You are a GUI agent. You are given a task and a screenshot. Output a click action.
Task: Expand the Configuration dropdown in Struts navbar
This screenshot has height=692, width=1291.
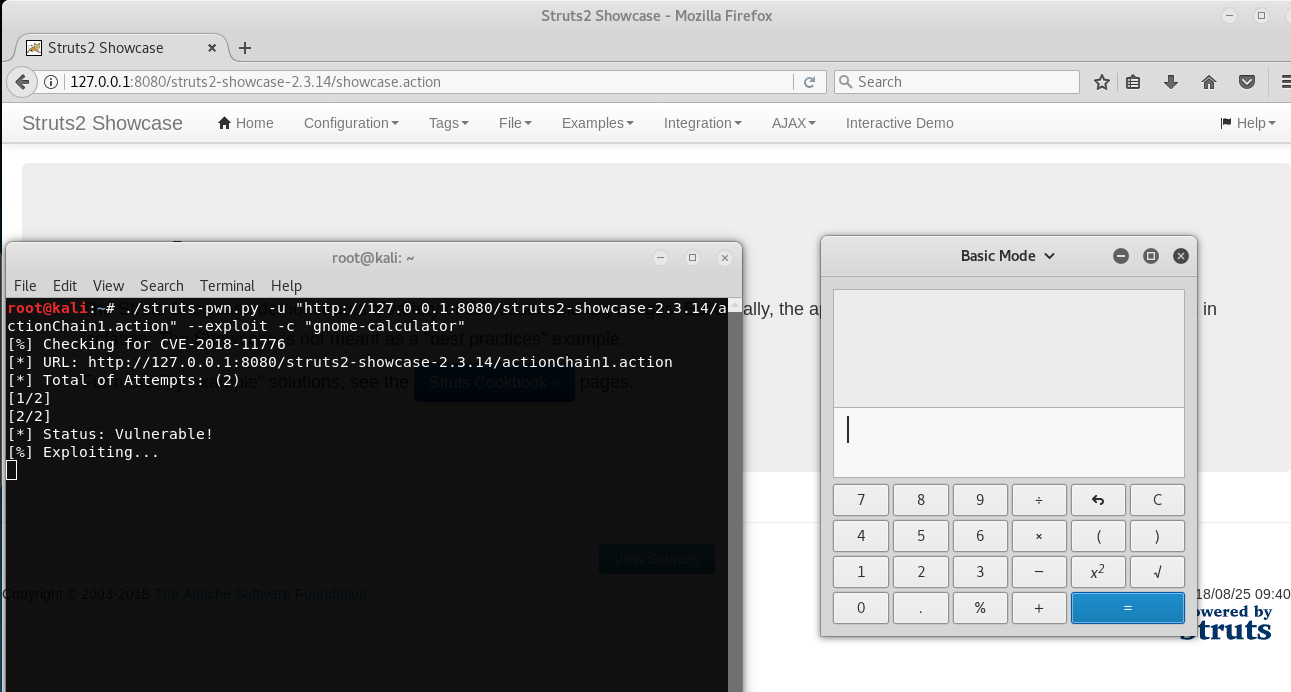tap(351, 123)
